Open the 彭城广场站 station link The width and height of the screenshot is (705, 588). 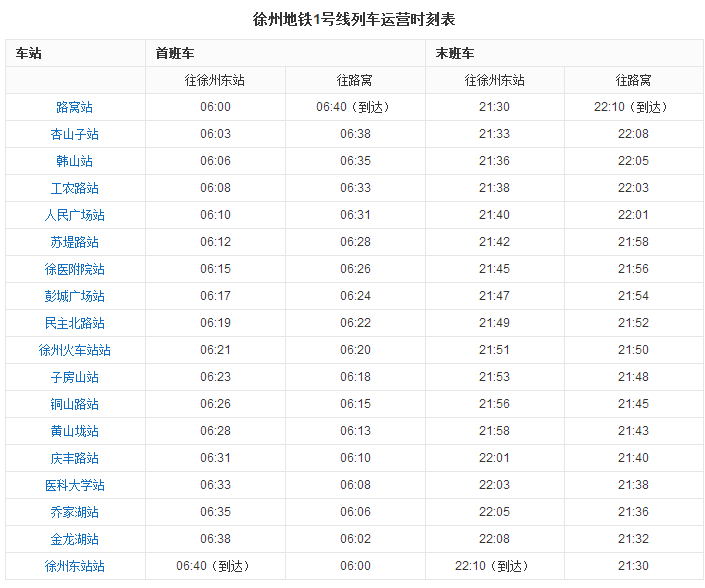point(75,296)
